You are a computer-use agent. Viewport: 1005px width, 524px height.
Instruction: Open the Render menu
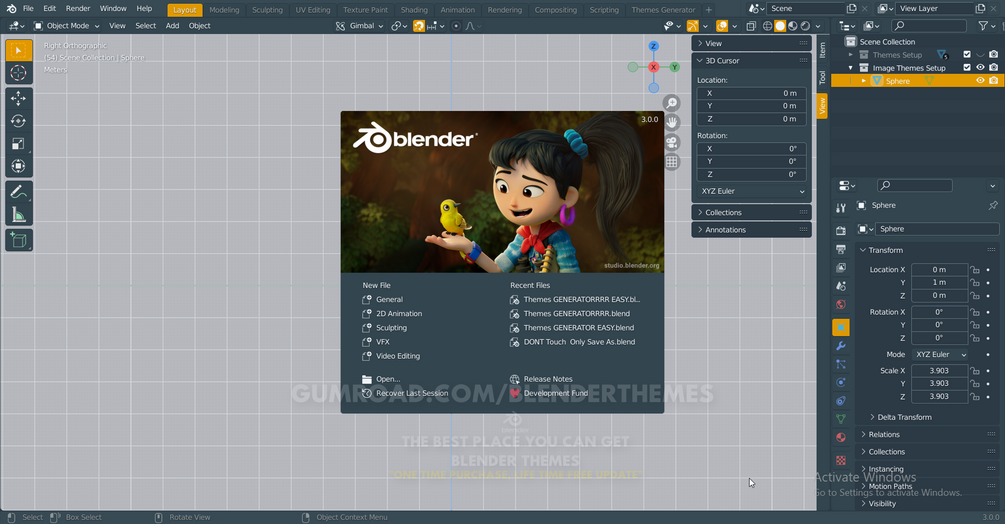(x=78, y=9)
